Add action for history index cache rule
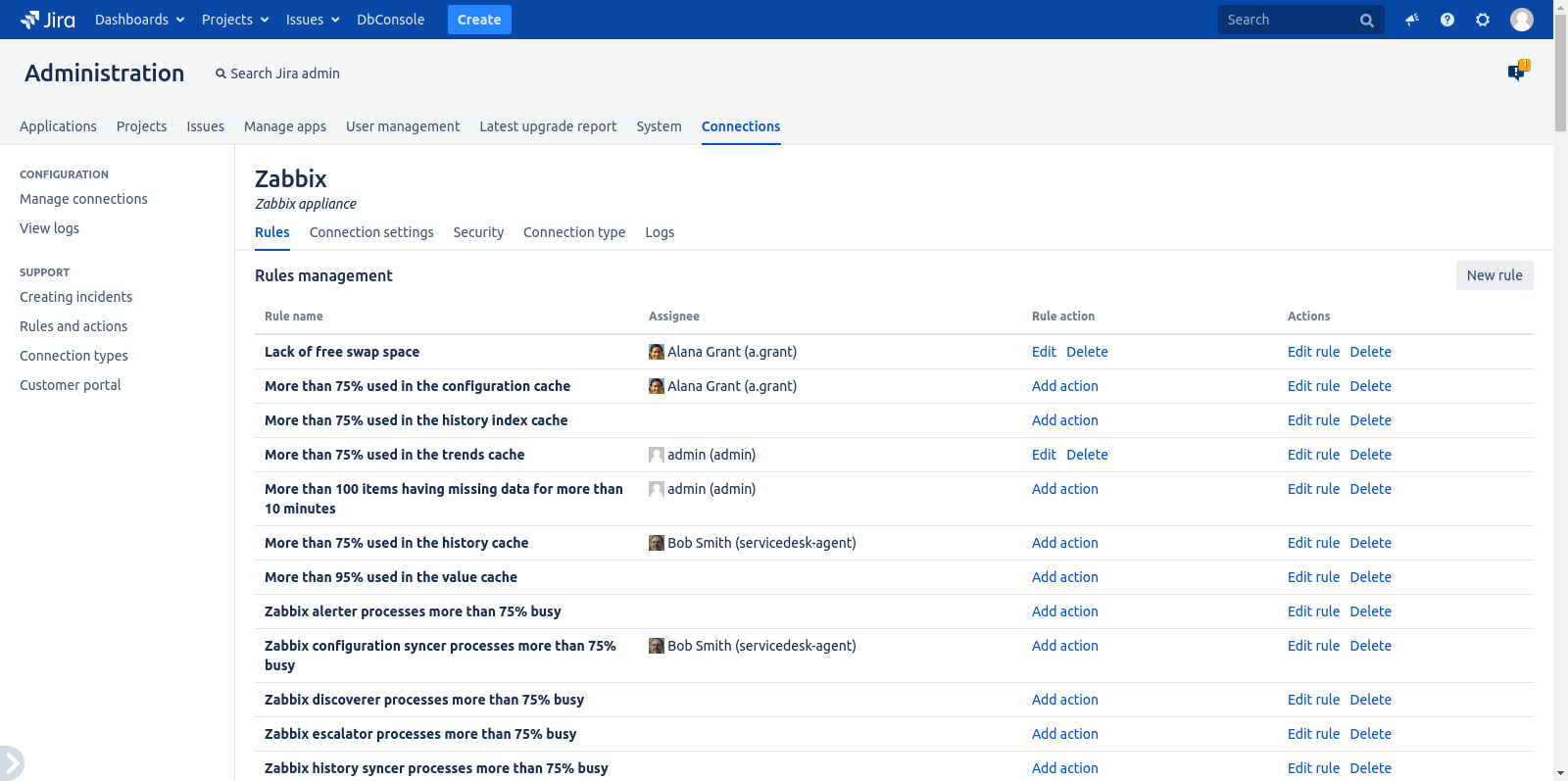This screenshot has width=1568, height=781. coord(1065,420)
